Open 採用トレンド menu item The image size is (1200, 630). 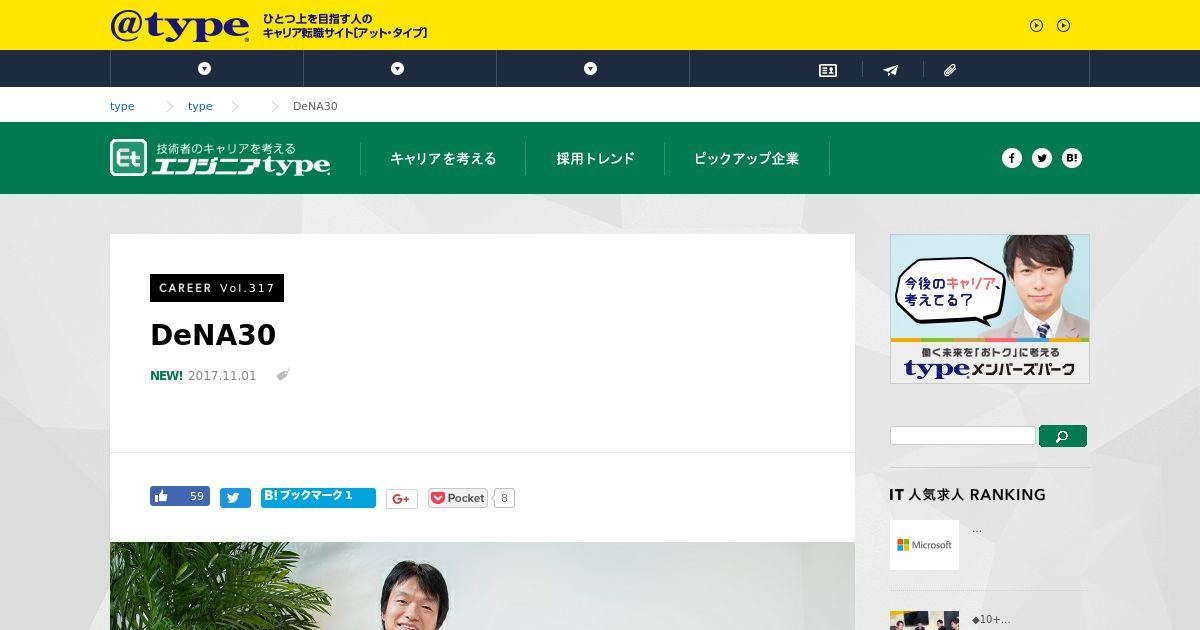tap(595, 158)
